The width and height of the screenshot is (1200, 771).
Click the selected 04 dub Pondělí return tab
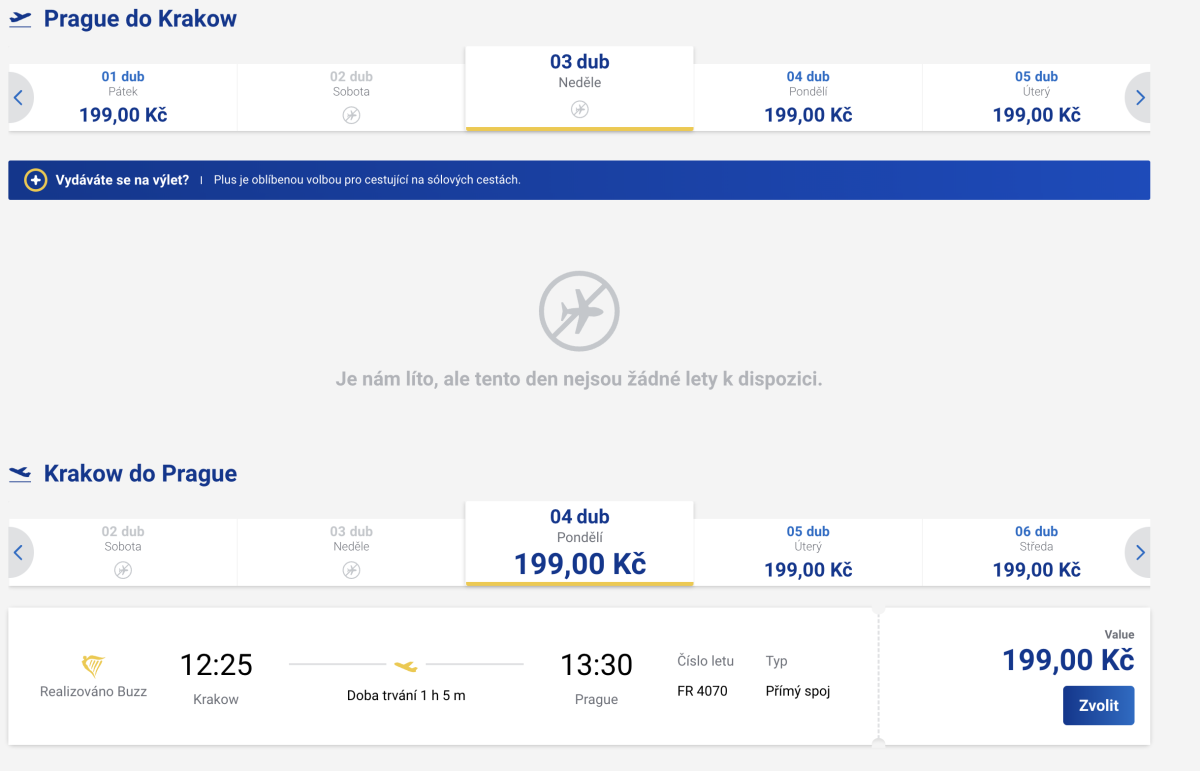(579, 543)
